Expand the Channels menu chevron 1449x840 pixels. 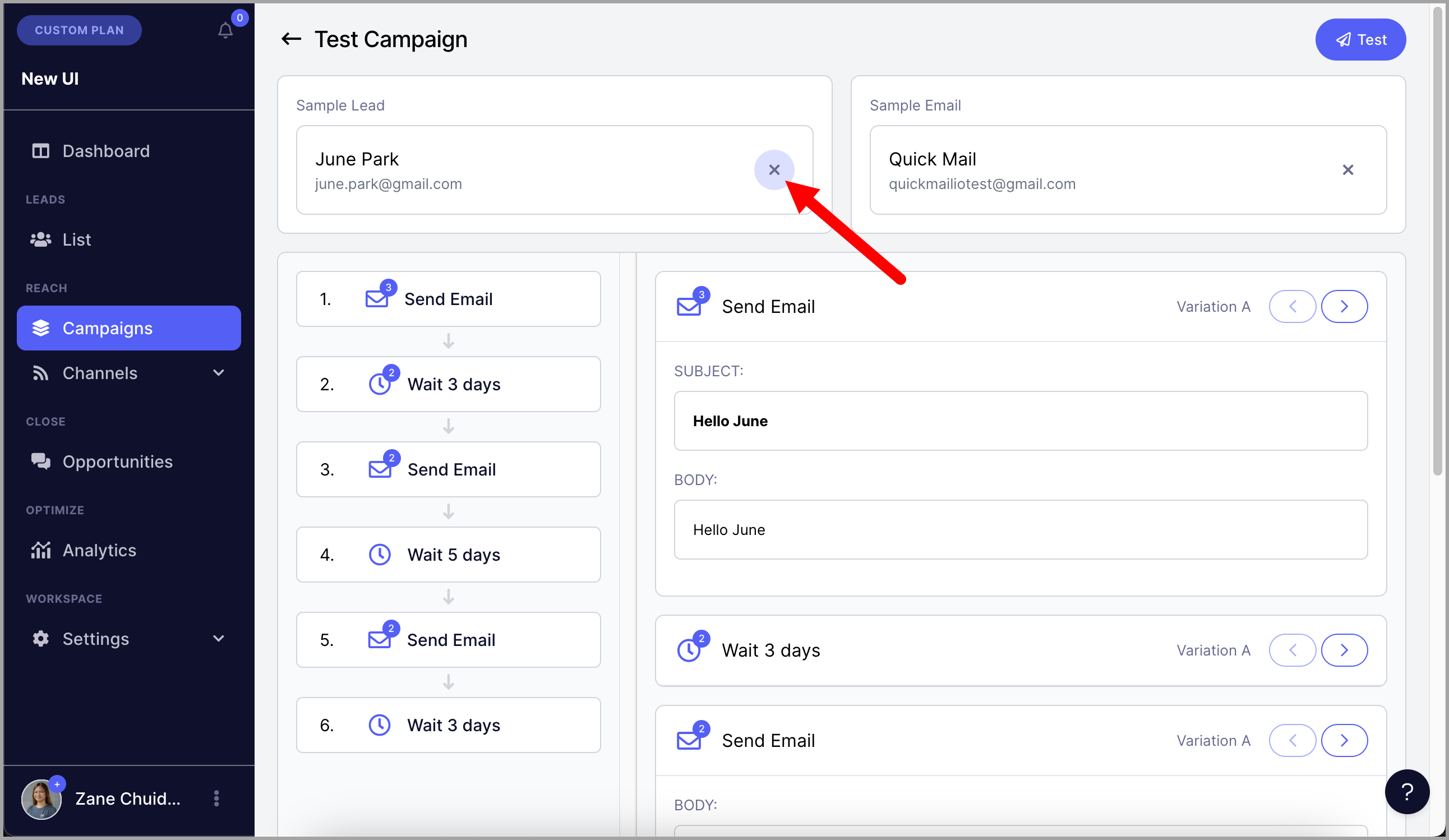point(219,372)
